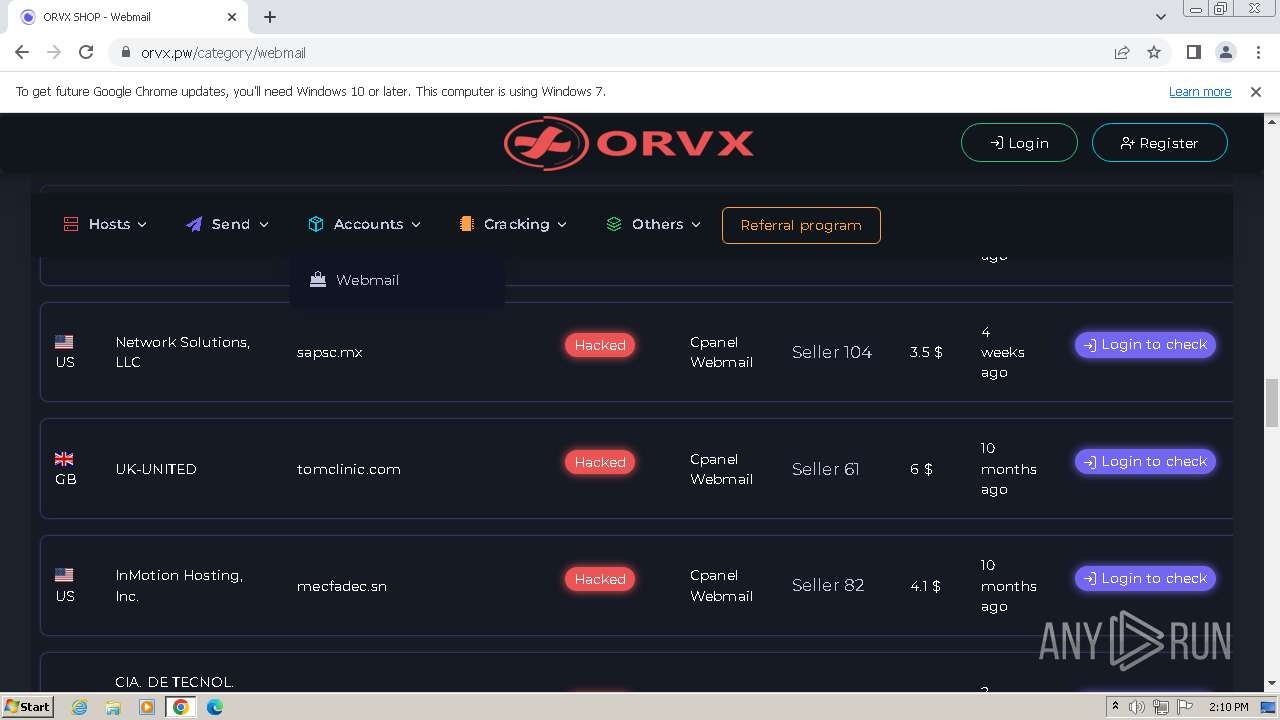Click the Send paper plane icon
The image size is (1280, 720).
(x=194, y=224)
